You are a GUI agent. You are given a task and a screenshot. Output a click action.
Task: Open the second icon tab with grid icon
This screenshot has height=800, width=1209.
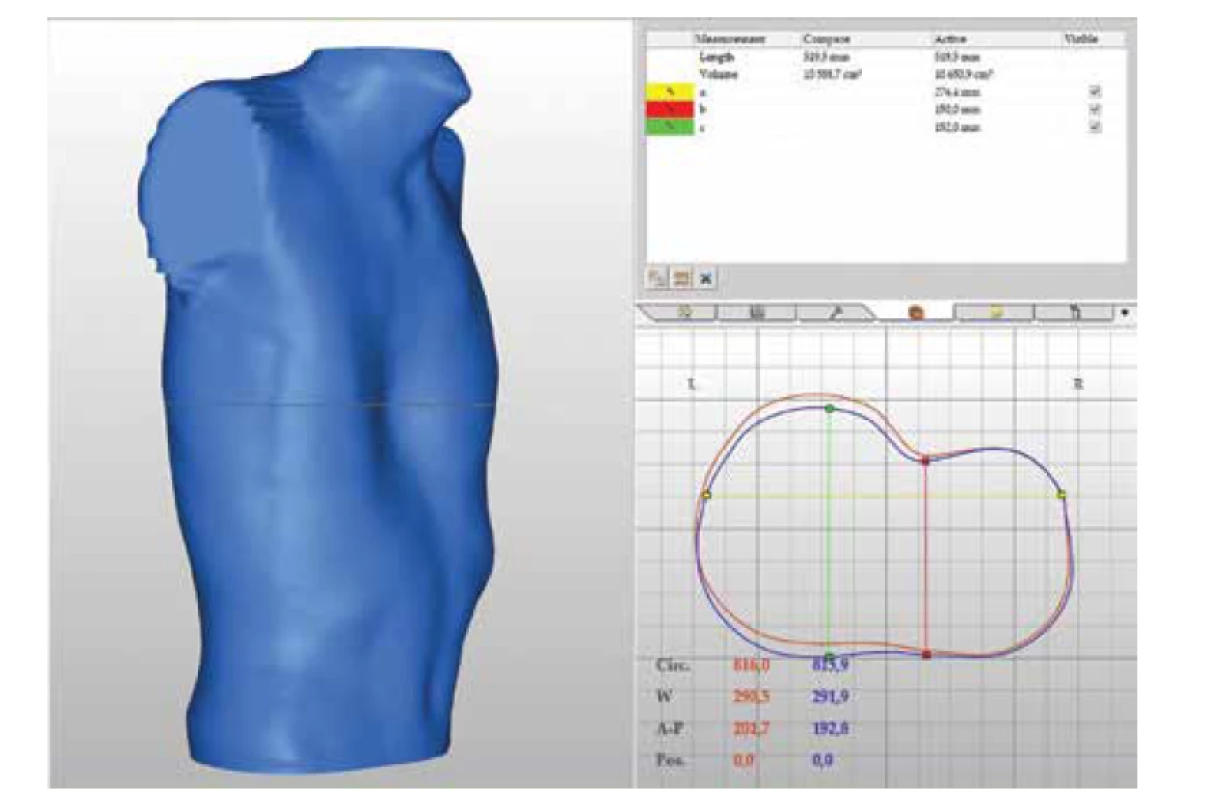click(757, 313)
